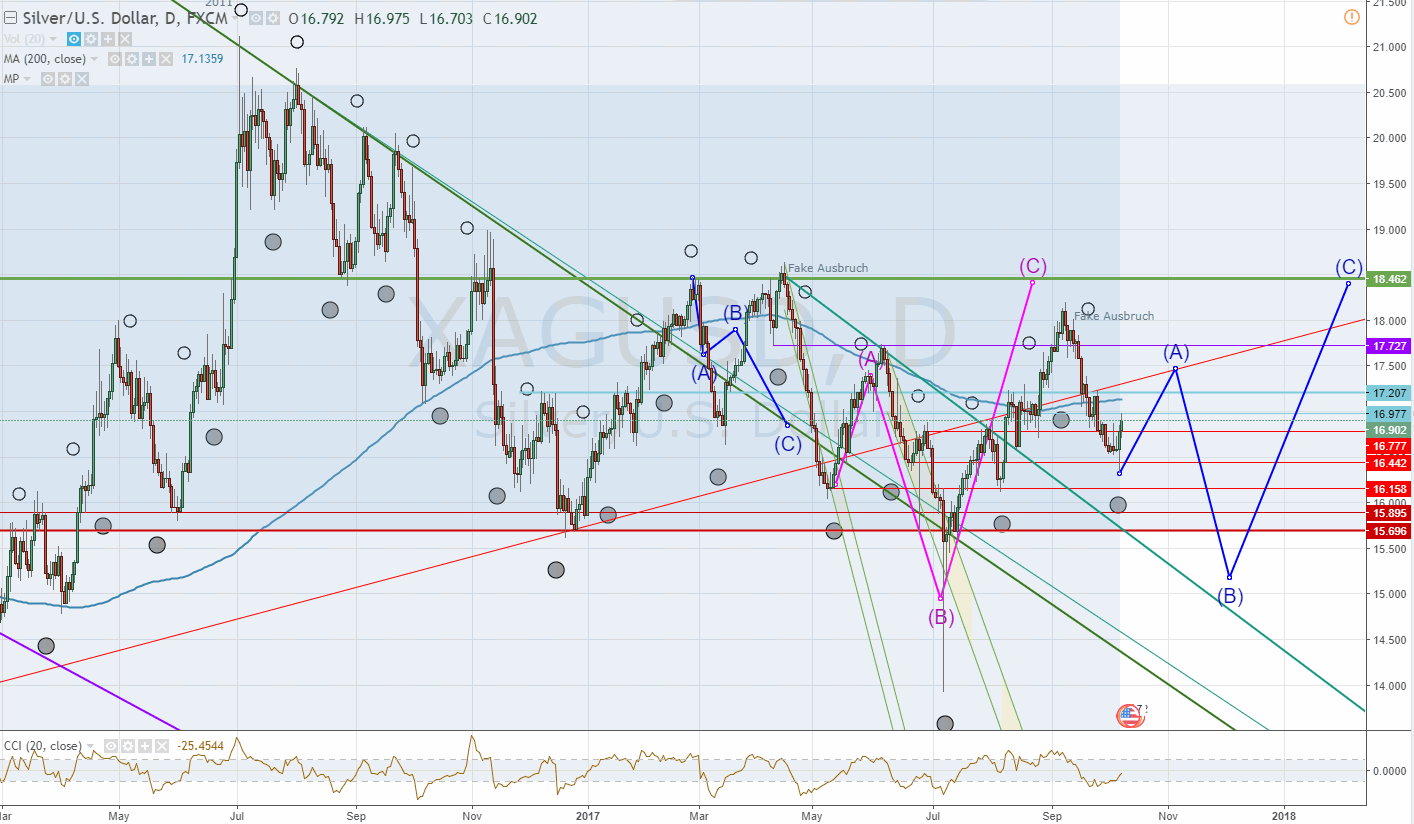Remove the Vol (20) indicator
Viewport: 1414px width, 824px height.
click(125, 39)
